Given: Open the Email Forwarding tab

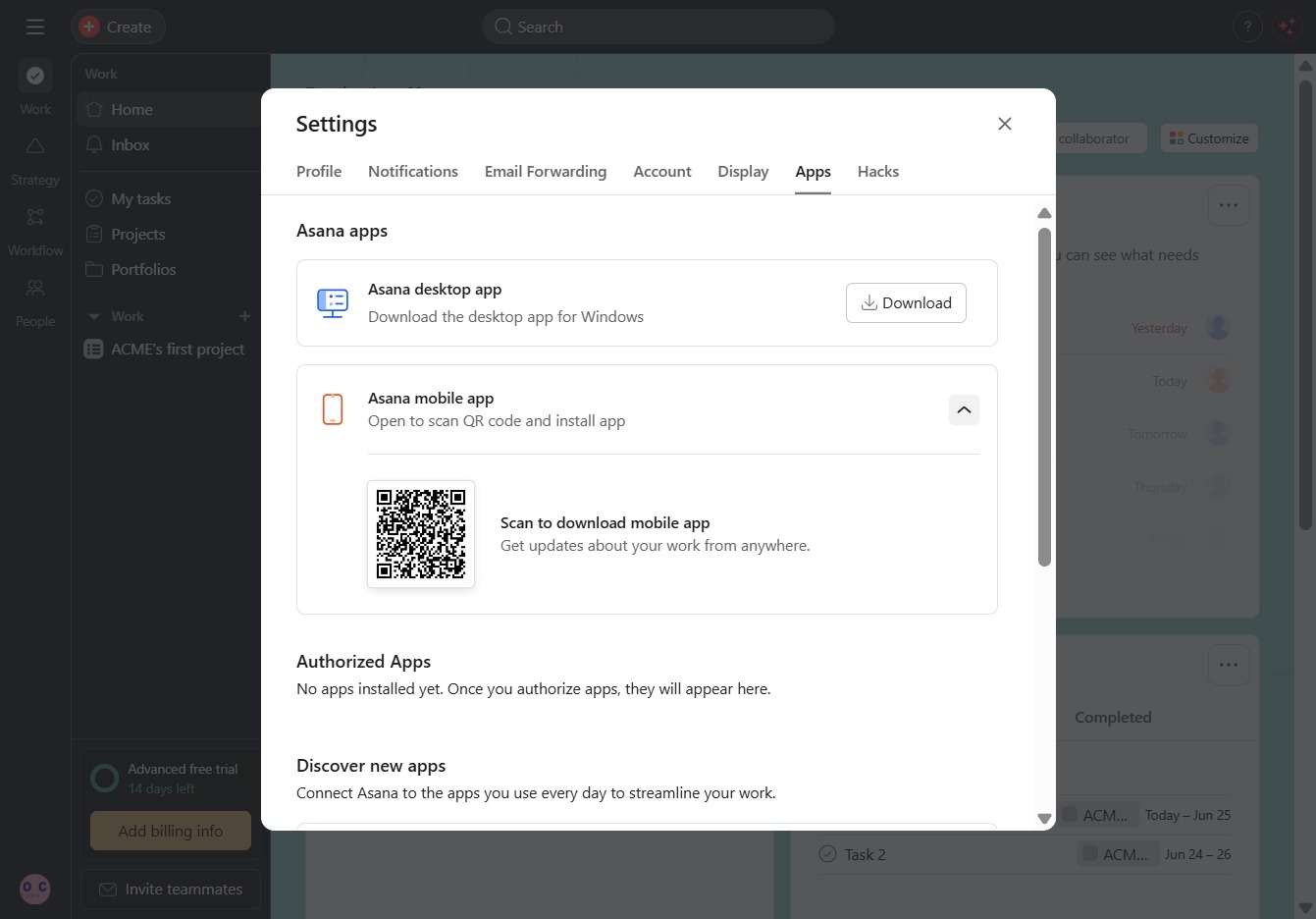Looking at the screenshot, I should click(546, 171).
